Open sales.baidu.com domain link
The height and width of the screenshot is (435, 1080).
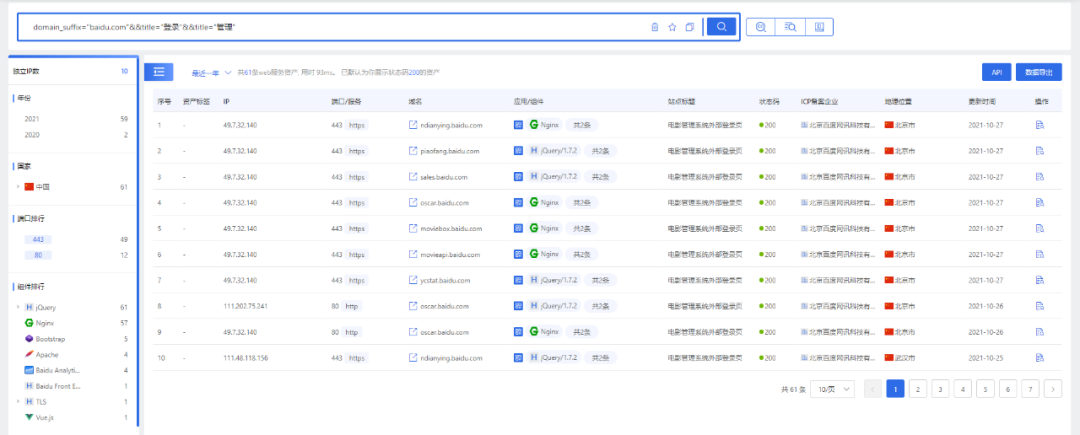tap(444, 177)
